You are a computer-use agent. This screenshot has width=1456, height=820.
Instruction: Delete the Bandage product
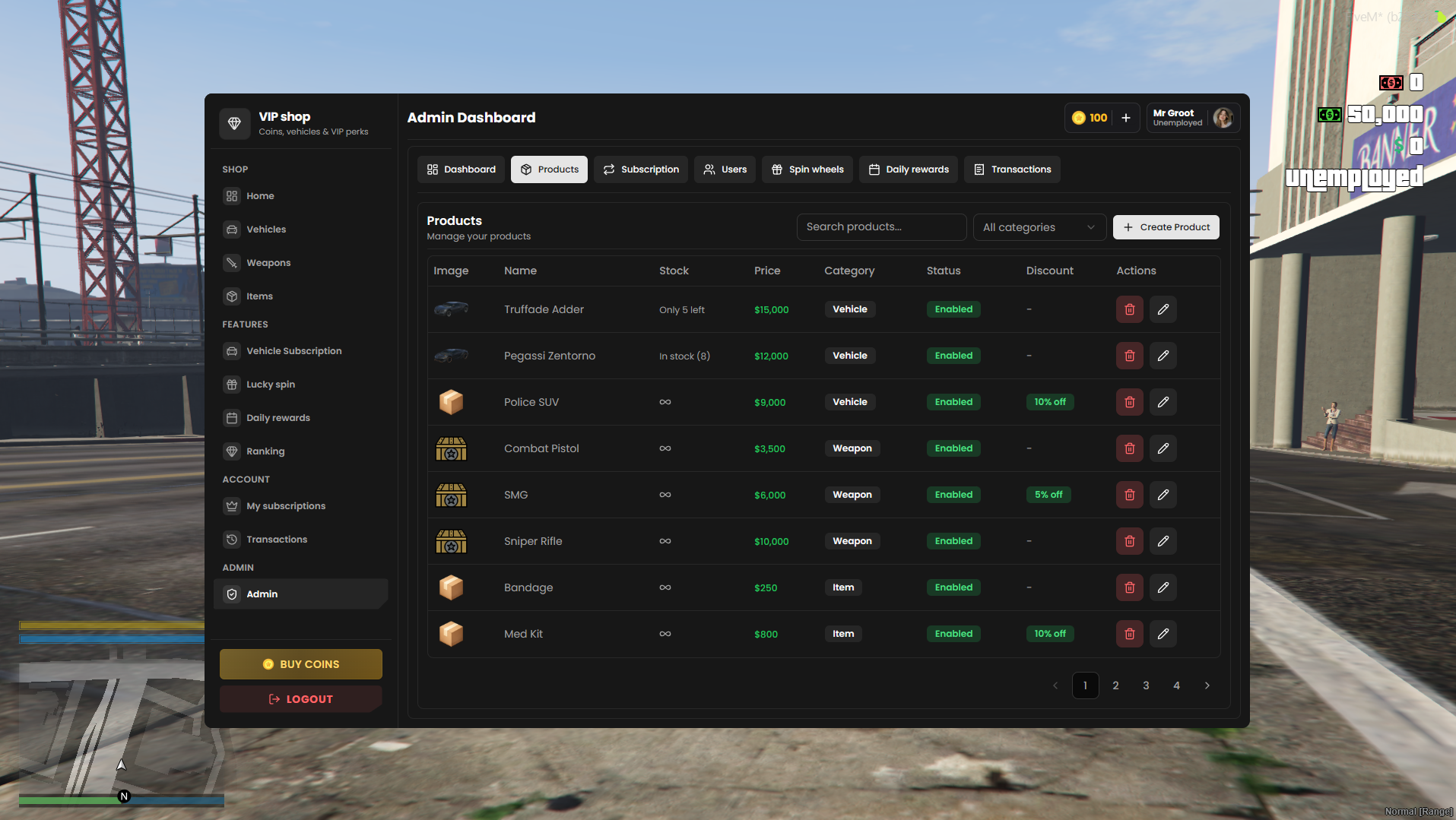pyautogui.click(x=1129, y=587)
